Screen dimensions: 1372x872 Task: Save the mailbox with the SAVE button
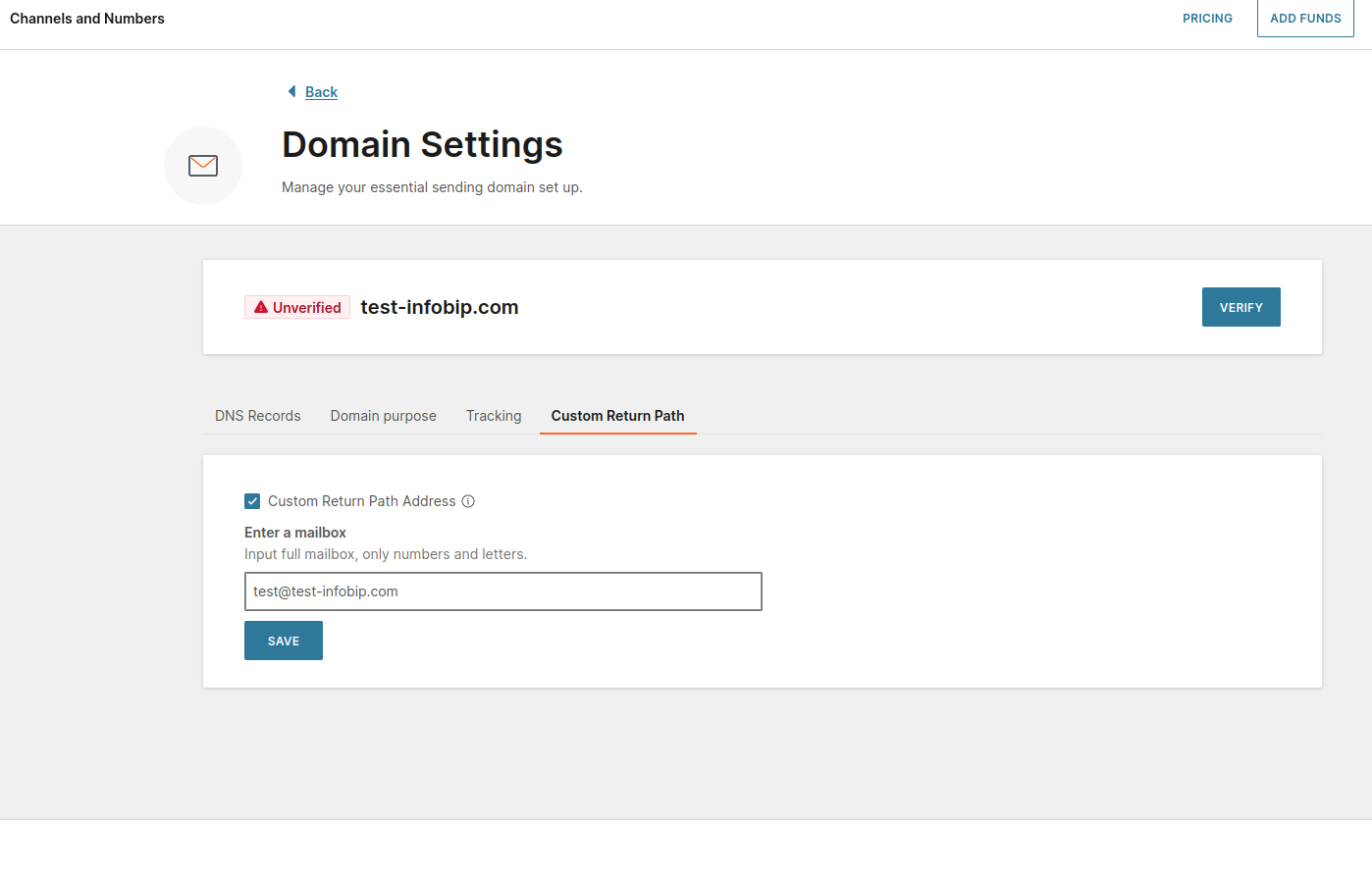click(284, 641)
